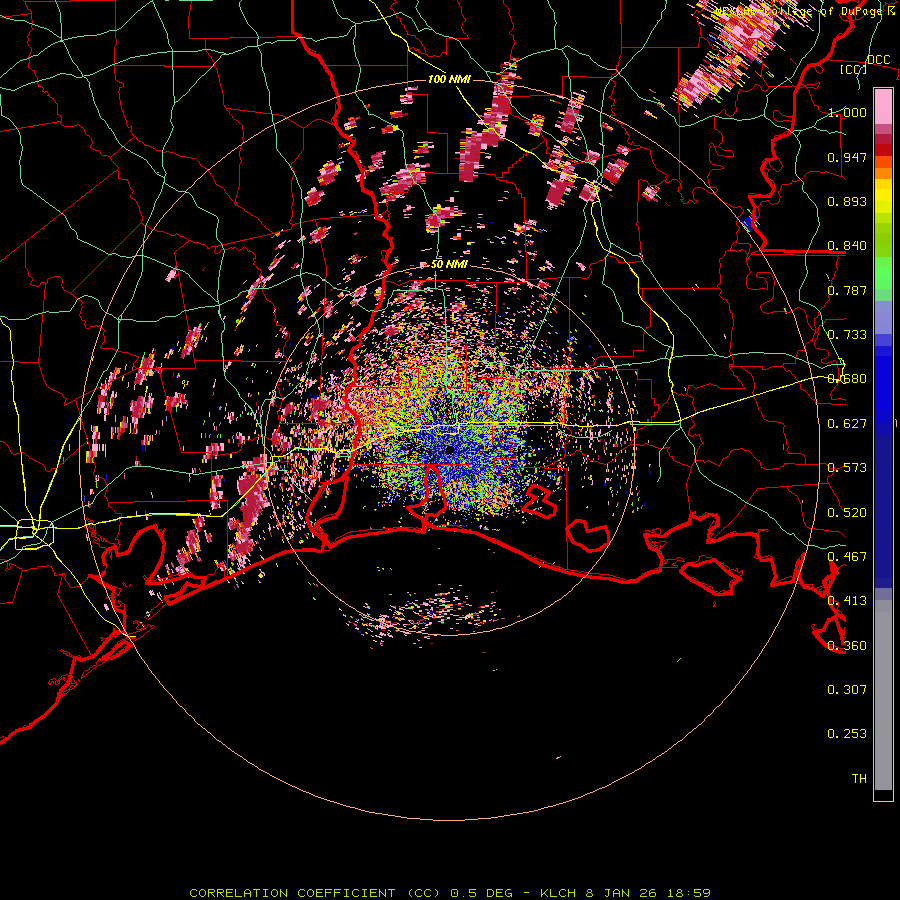Click the 0.253 legend value
The height and width of the screenshot is (900, 900).
847,734
